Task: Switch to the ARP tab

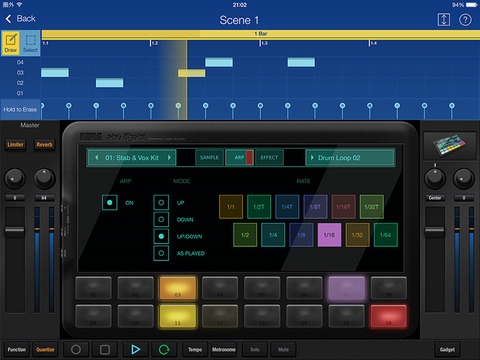Action: (x=239, y=157)
